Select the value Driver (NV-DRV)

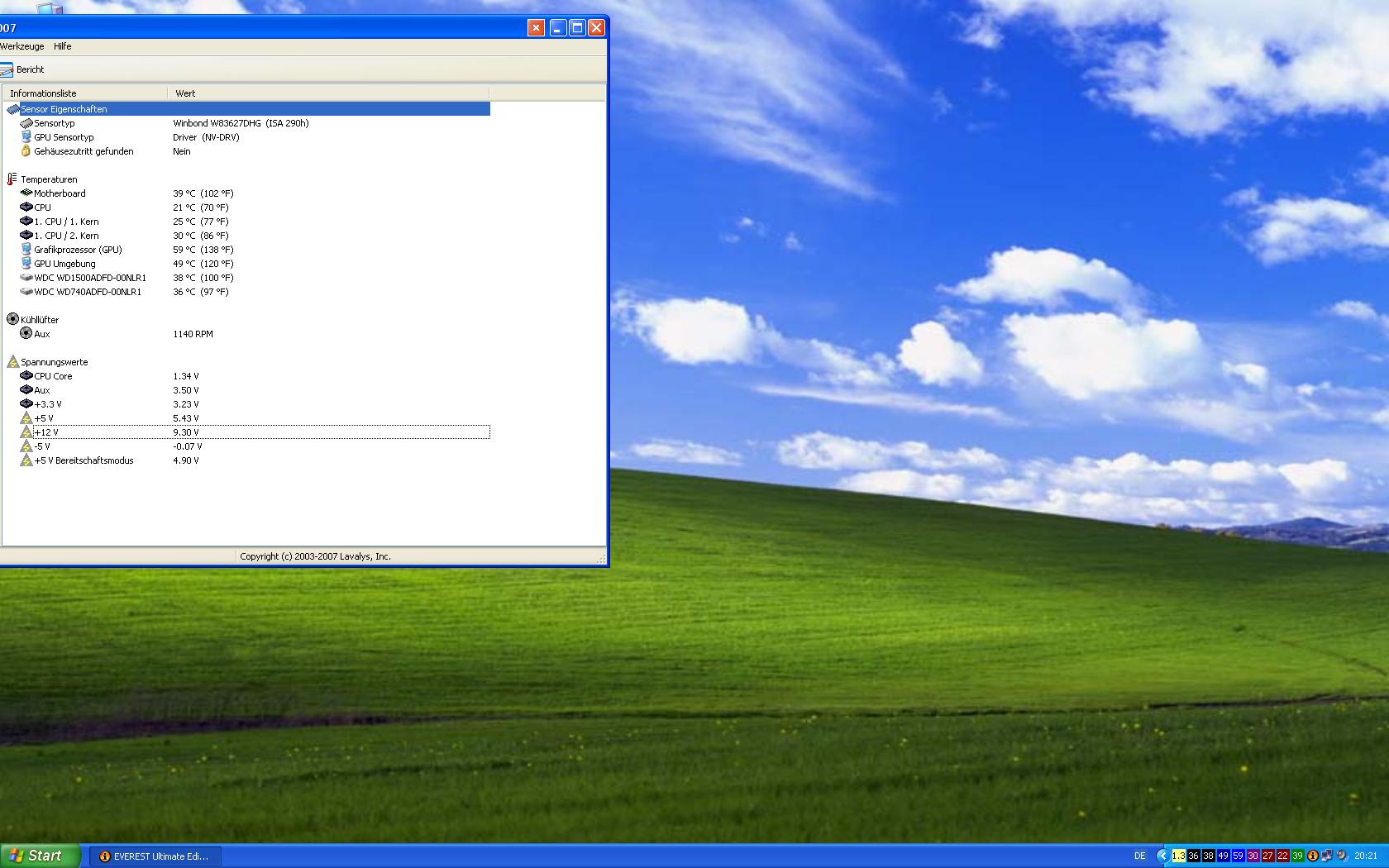[206, 137]
